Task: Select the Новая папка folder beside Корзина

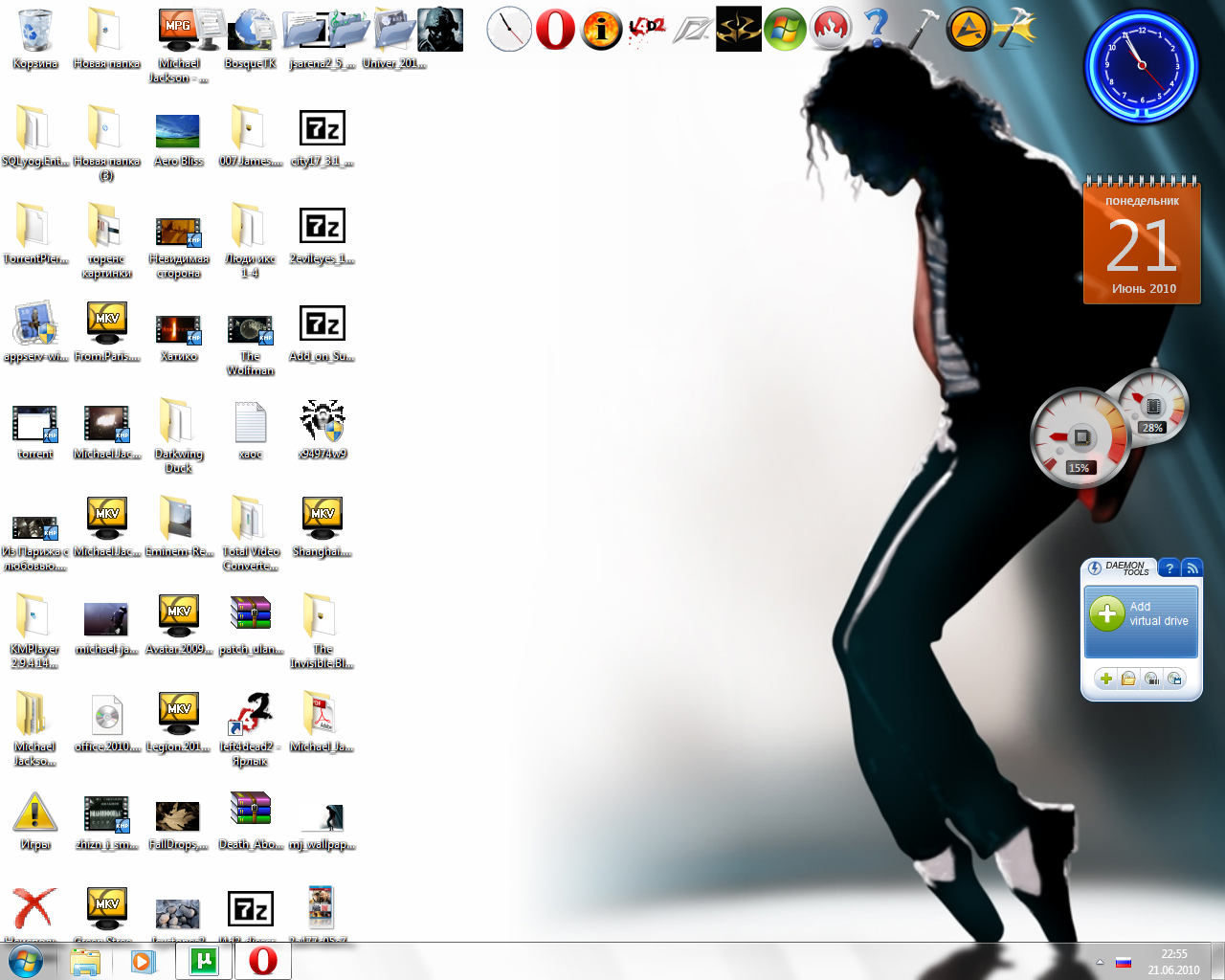Action: [106, 39]
